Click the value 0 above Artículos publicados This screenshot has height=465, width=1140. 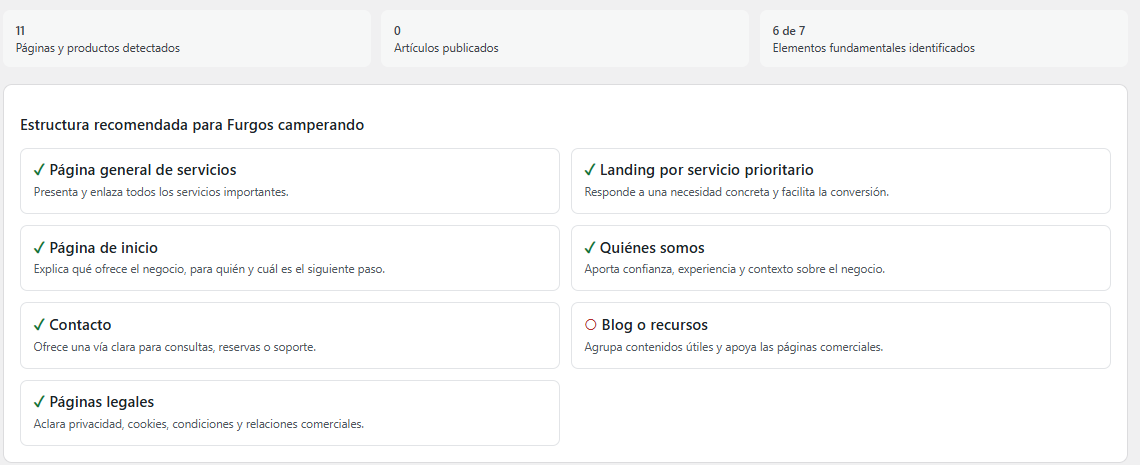pos(398,31)
